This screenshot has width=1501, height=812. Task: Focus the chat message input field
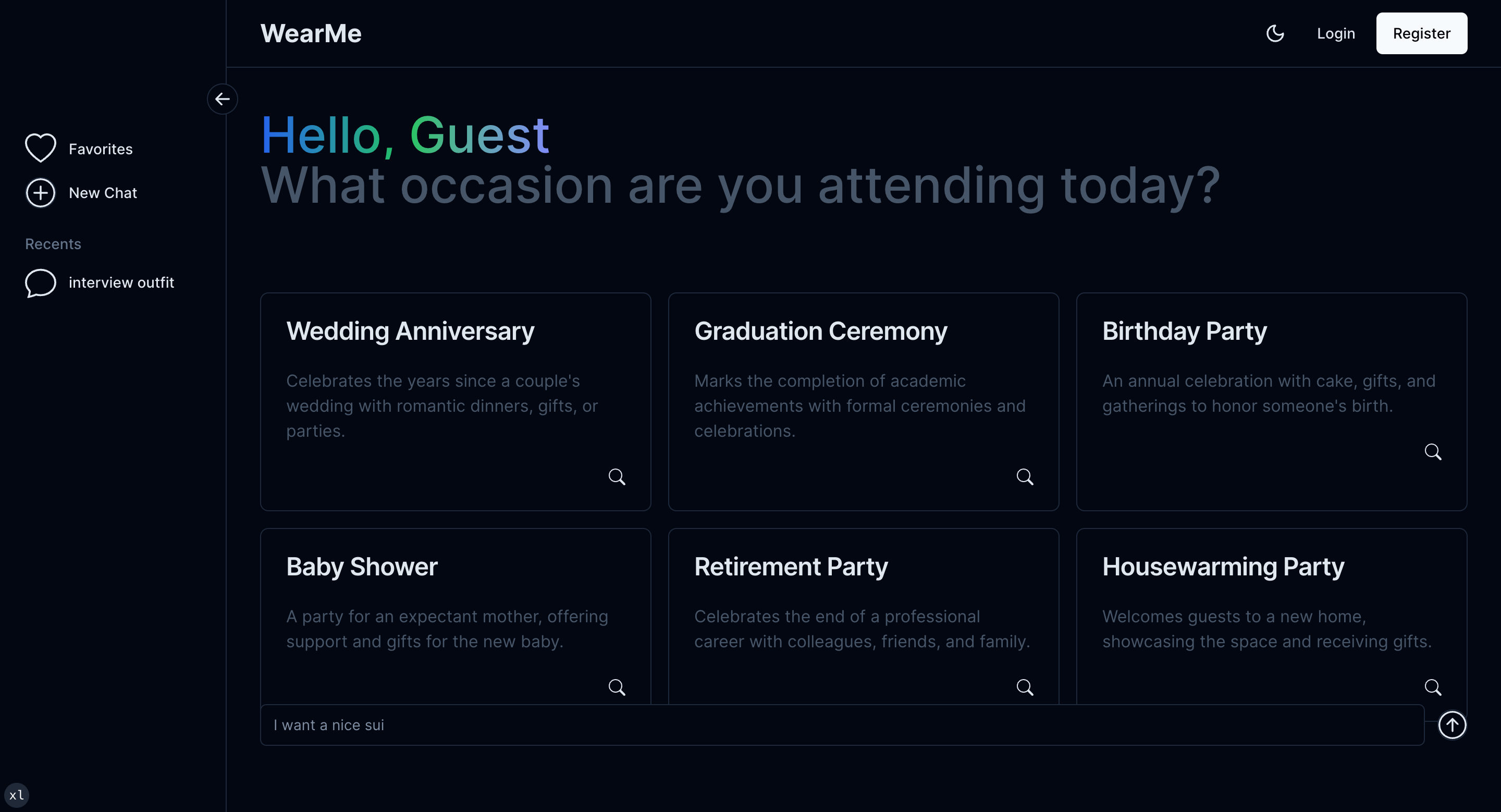coord(841,724)
